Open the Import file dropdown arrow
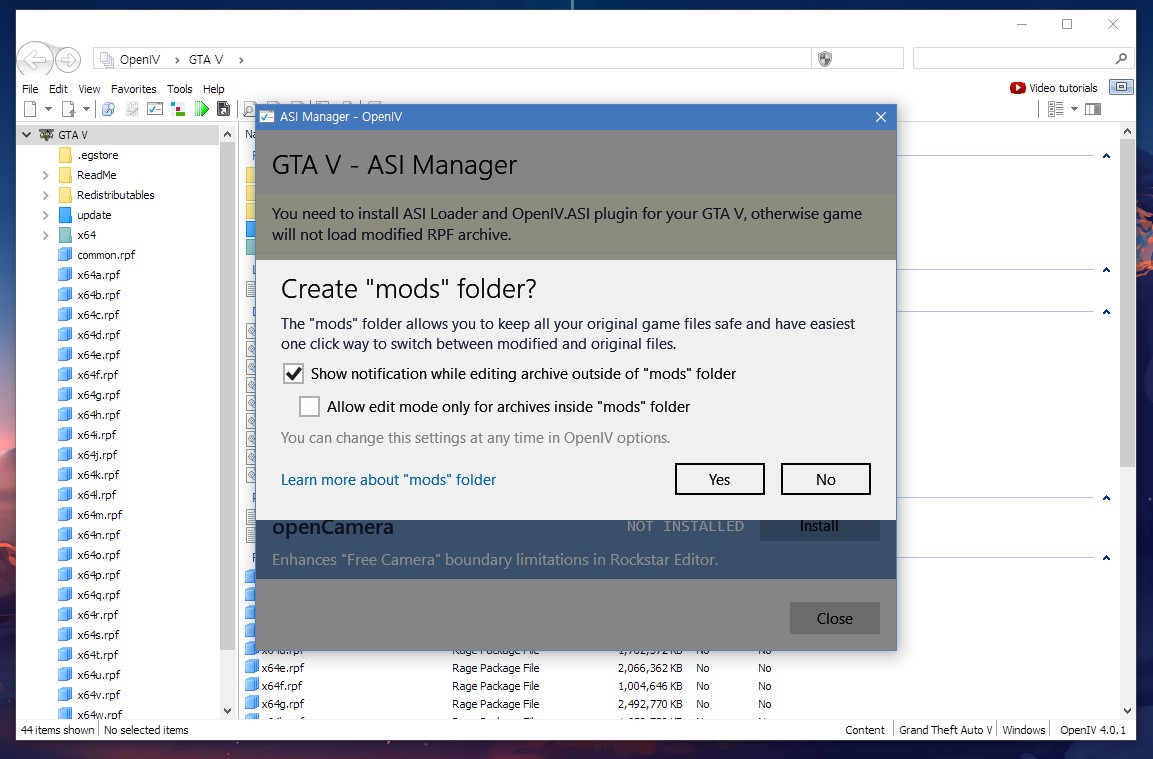This screenshot has width=1153, height=759. 86,110
